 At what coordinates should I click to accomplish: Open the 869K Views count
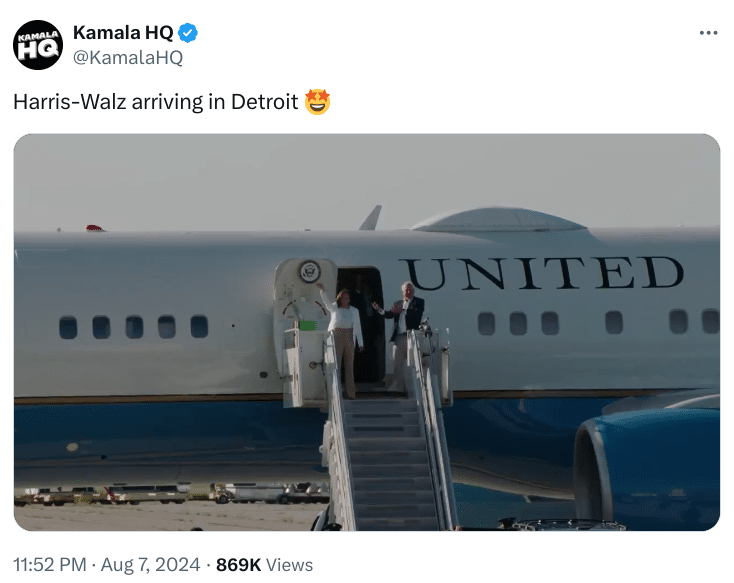pos(238,565)
